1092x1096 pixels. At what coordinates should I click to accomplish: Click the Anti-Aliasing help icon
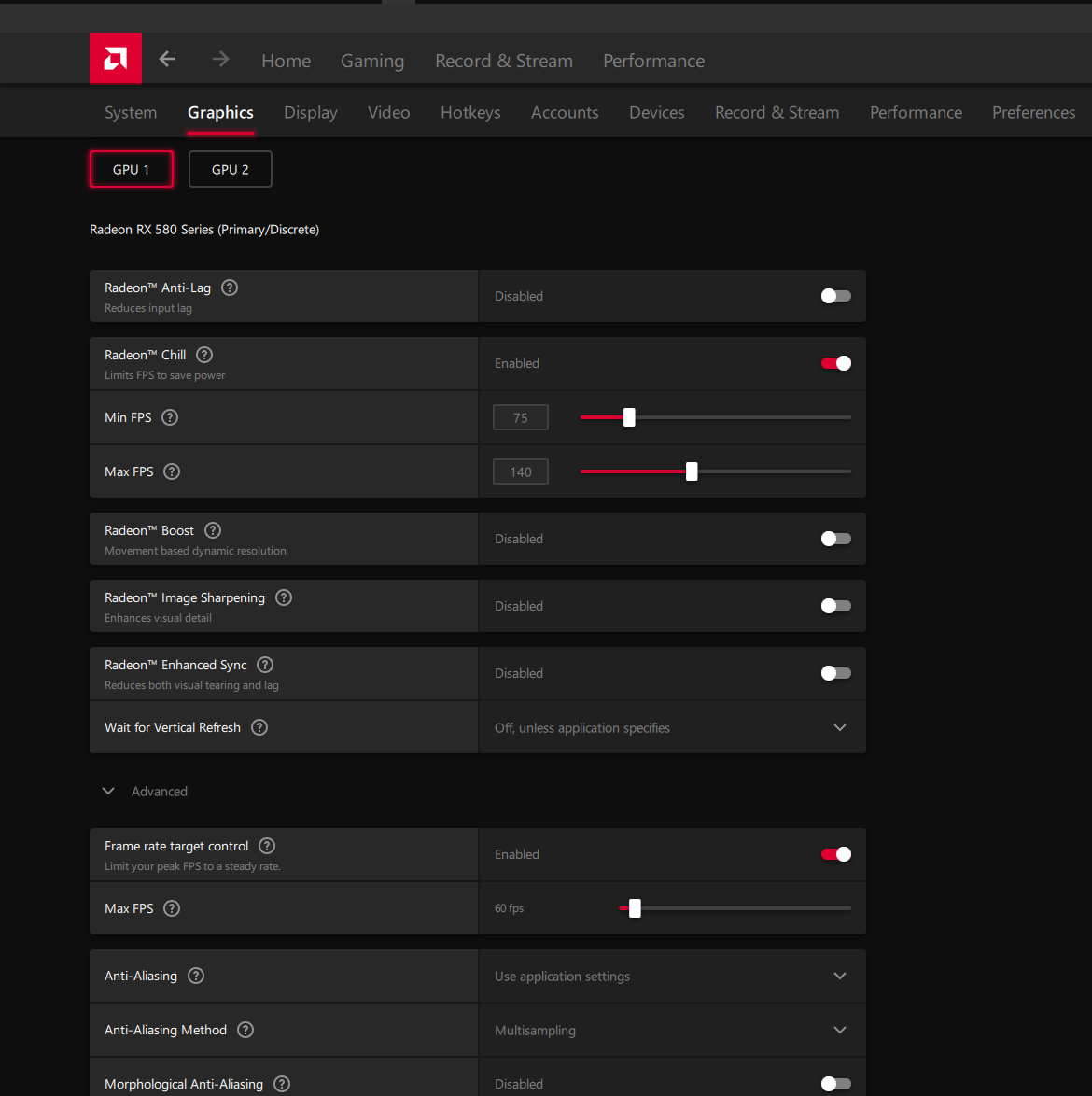(196, 976)
